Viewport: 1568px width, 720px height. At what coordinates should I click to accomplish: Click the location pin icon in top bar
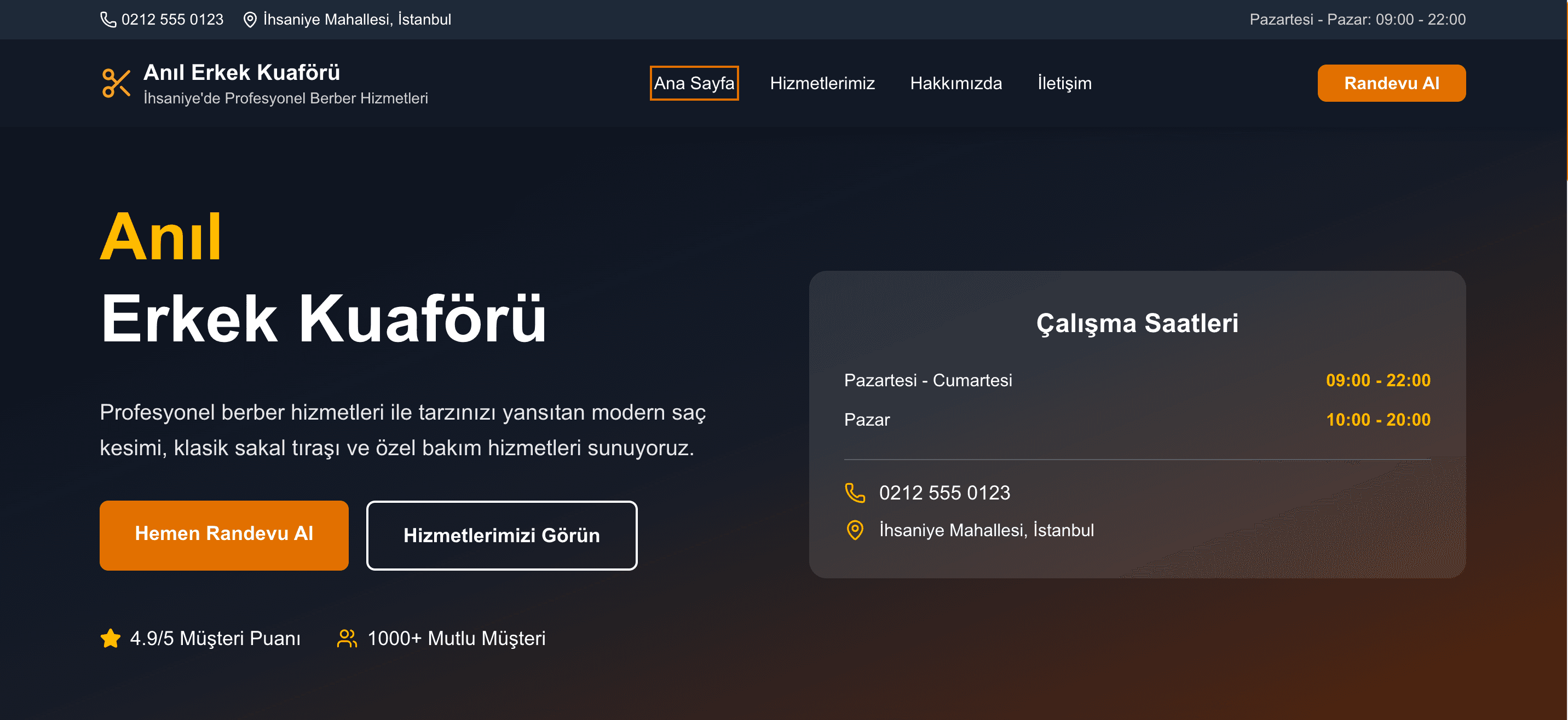(250, 20)
